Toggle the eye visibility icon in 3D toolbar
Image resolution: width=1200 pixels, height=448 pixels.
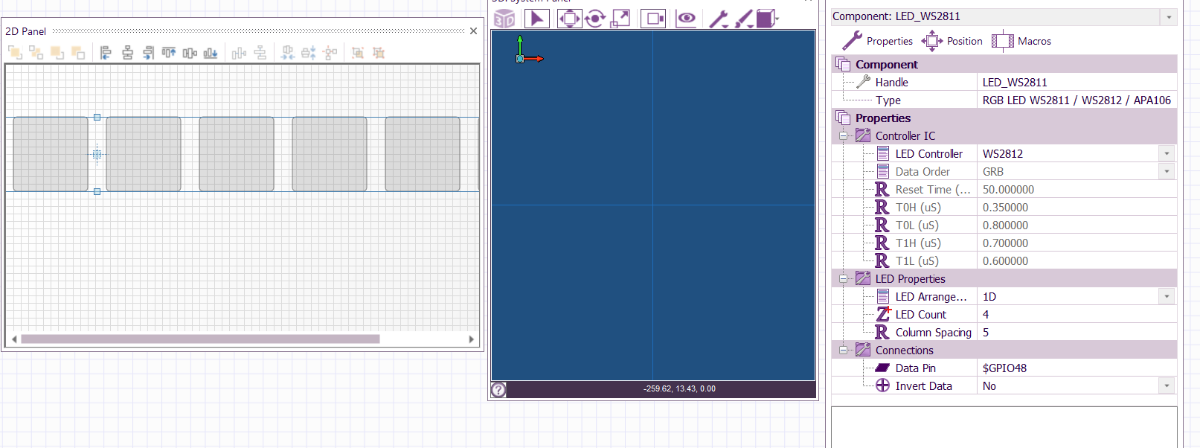click(685, 18)
